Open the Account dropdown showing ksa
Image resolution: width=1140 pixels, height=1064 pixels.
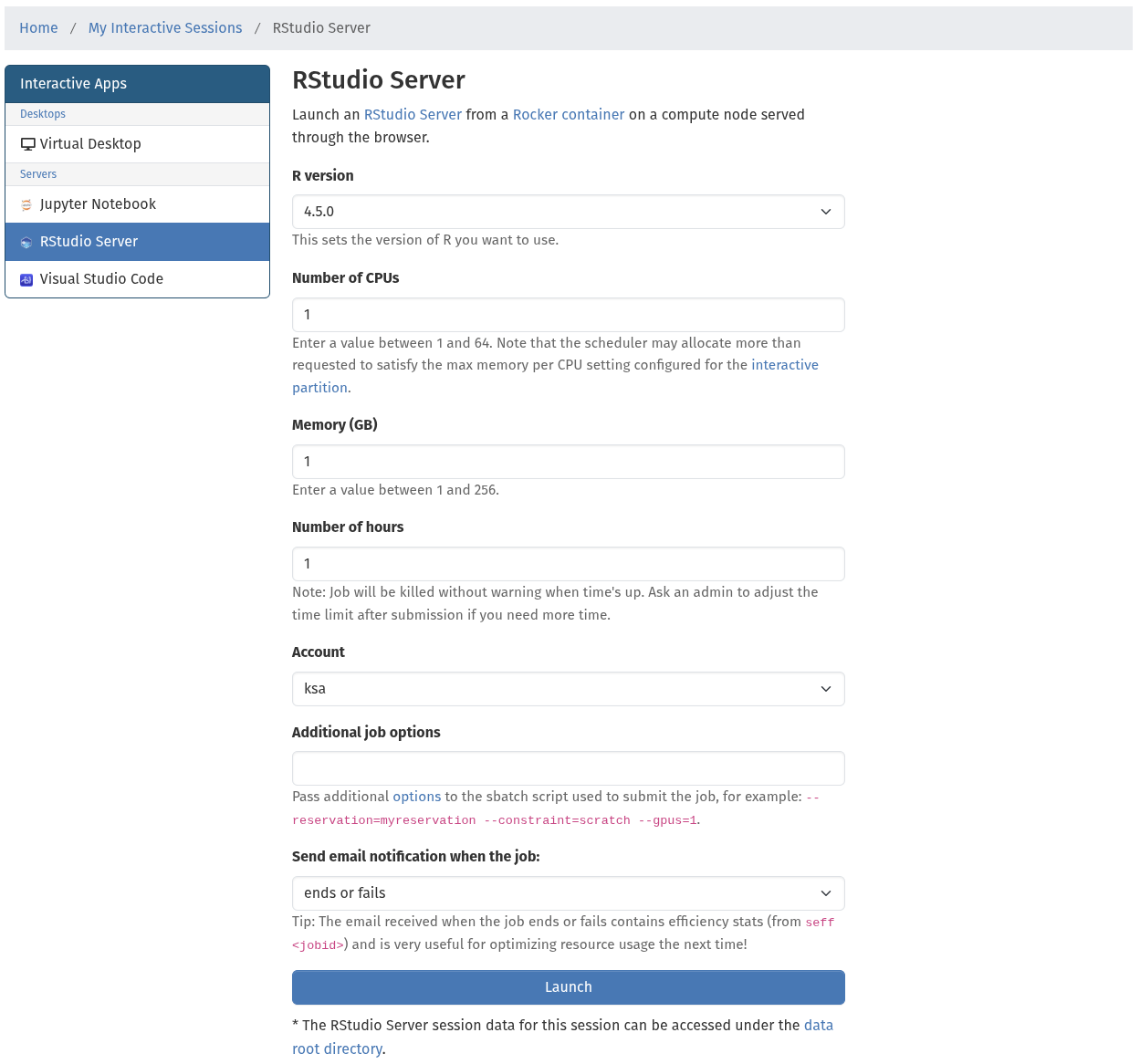[x=568, y=689]
